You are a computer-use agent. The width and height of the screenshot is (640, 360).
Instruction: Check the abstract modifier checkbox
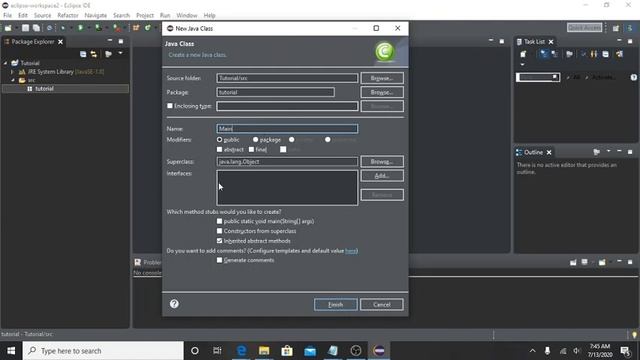(220, 149)
